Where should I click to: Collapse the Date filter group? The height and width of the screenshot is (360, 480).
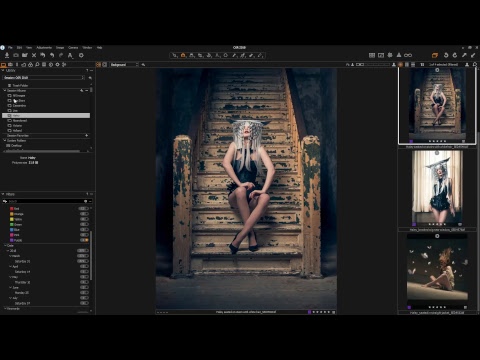pyautogui.click(x=5, y=245)
